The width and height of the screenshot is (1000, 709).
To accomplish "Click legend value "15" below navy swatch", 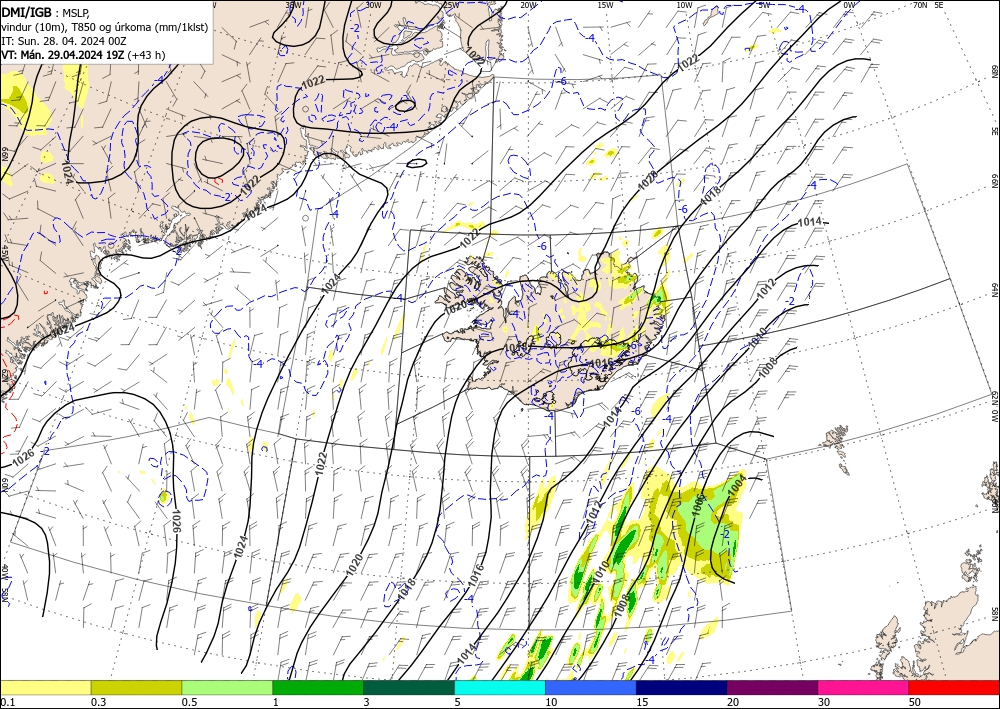I will point(642,702).
